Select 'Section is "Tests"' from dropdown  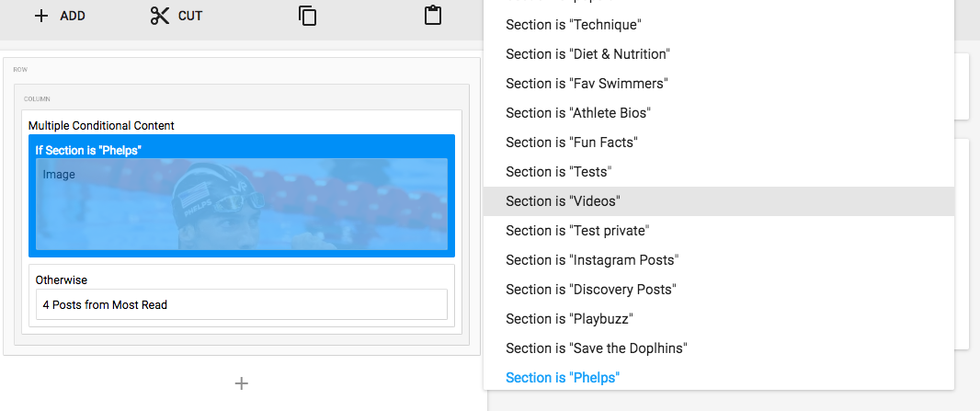(x=558, y=172)
